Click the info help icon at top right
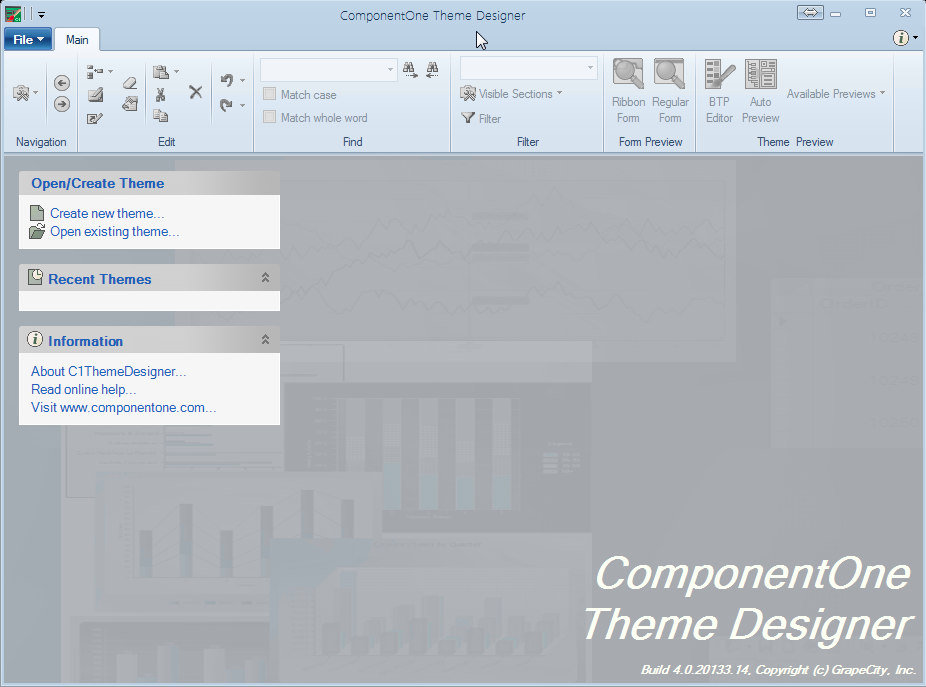The height and width of the screenshot is (687, 926). (x=900, y=38)
